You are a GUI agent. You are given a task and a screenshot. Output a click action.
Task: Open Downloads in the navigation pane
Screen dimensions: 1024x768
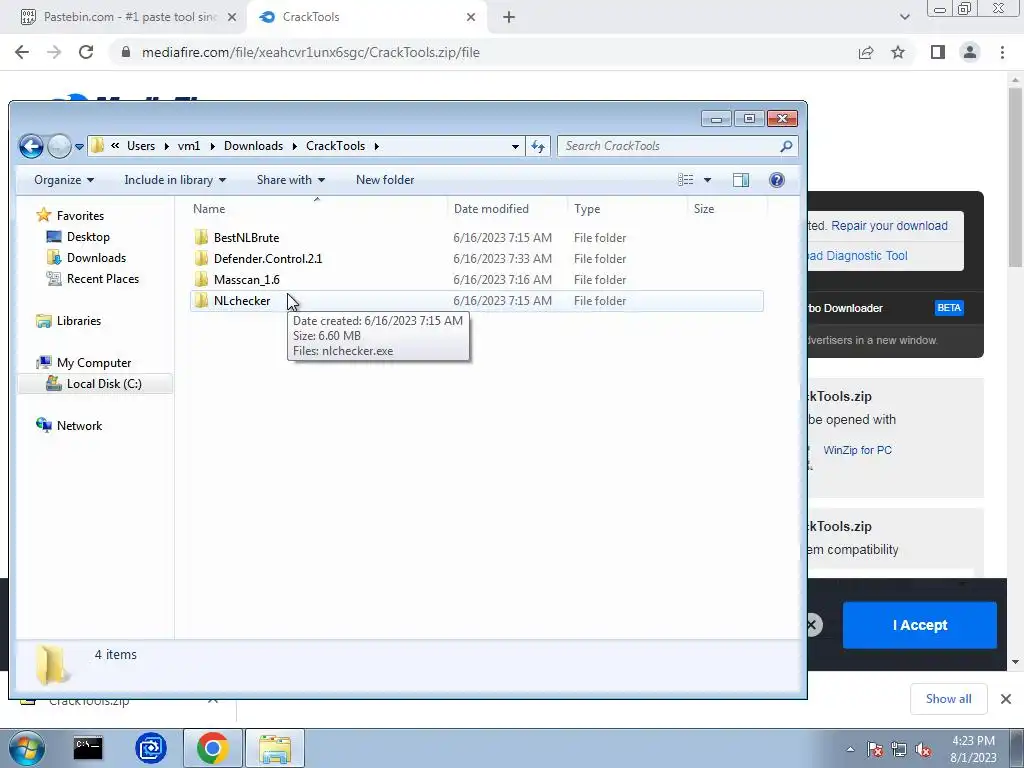[x=96, y=257]
